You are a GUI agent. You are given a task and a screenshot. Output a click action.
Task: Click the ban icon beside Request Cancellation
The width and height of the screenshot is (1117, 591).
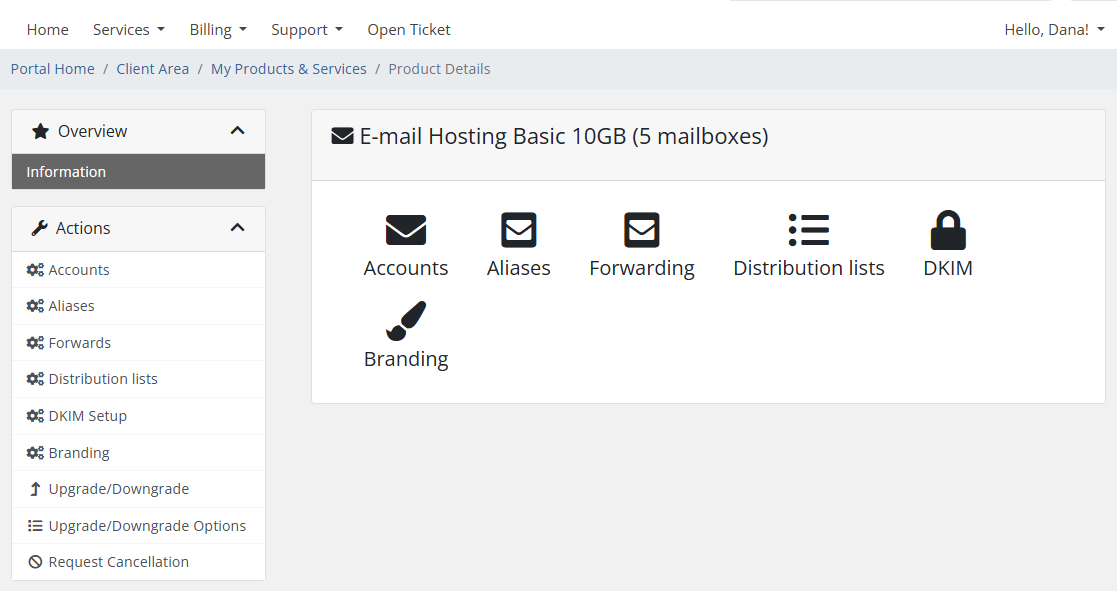pyautogui.click(x=35, y=562)
